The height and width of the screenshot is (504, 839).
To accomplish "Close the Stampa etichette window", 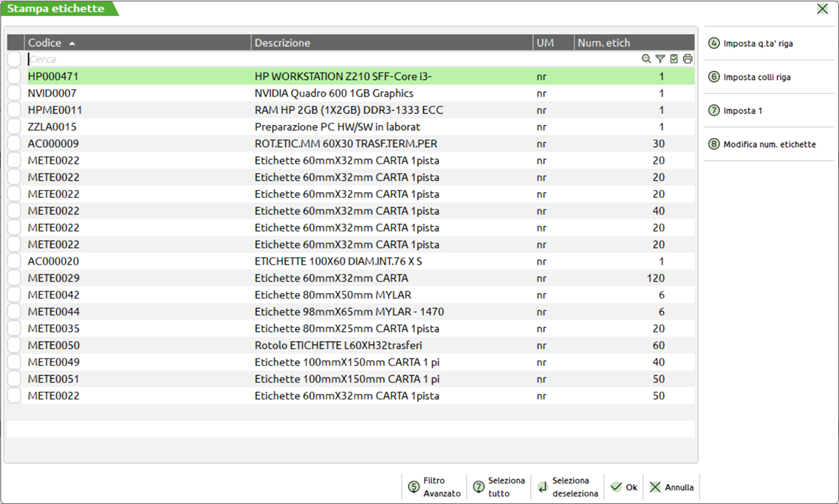I will coord(822,9).
